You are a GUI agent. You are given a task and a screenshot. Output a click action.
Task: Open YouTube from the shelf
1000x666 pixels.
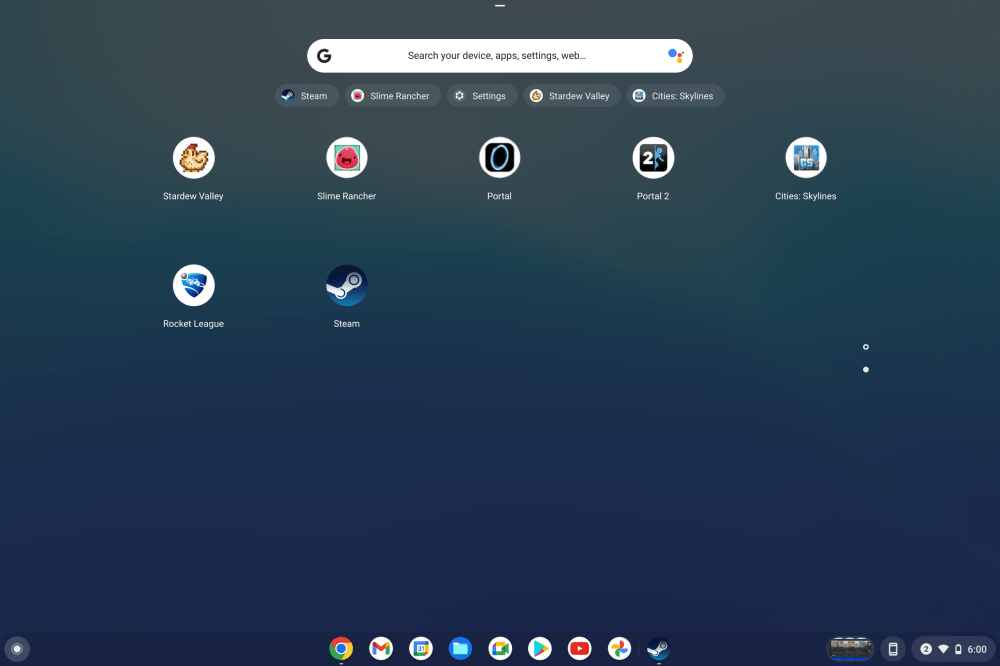coord(579,649)
